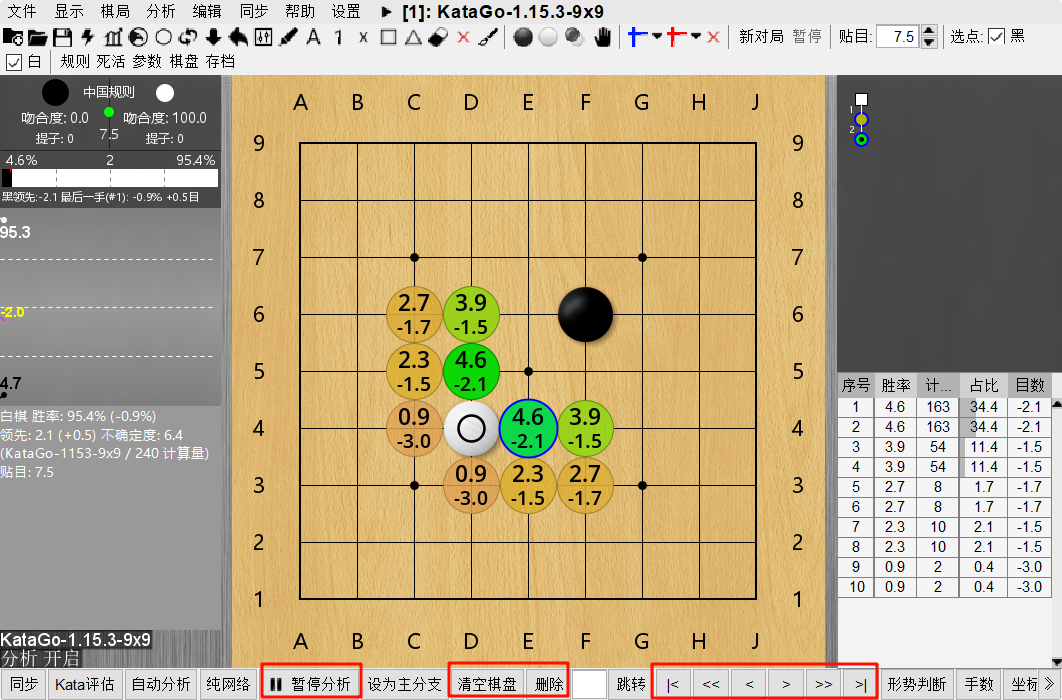Click the komi value input field
The width and height of the screenshot is (1062, 700).
899,36
